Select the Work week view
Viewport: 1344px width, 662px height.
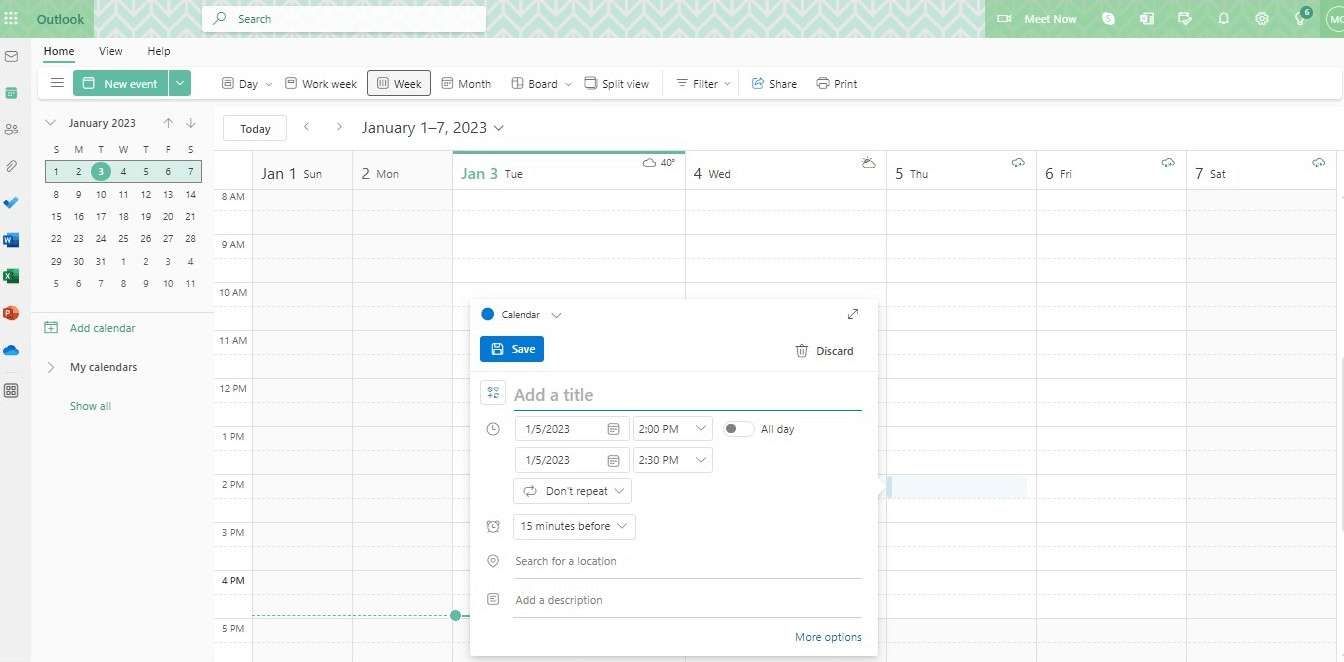tap(321, 83)
